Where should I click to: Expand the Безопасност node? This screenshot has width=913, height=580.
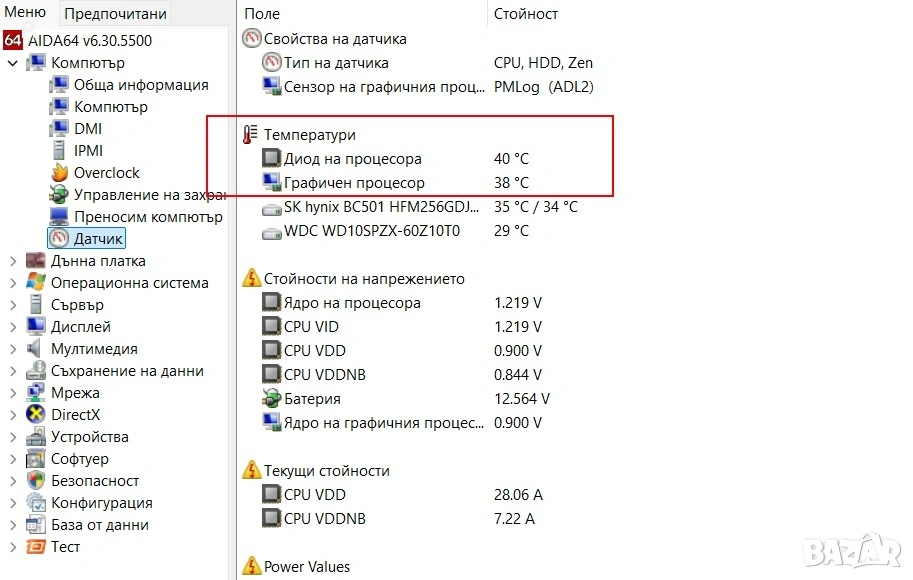(x=13, y=480)
